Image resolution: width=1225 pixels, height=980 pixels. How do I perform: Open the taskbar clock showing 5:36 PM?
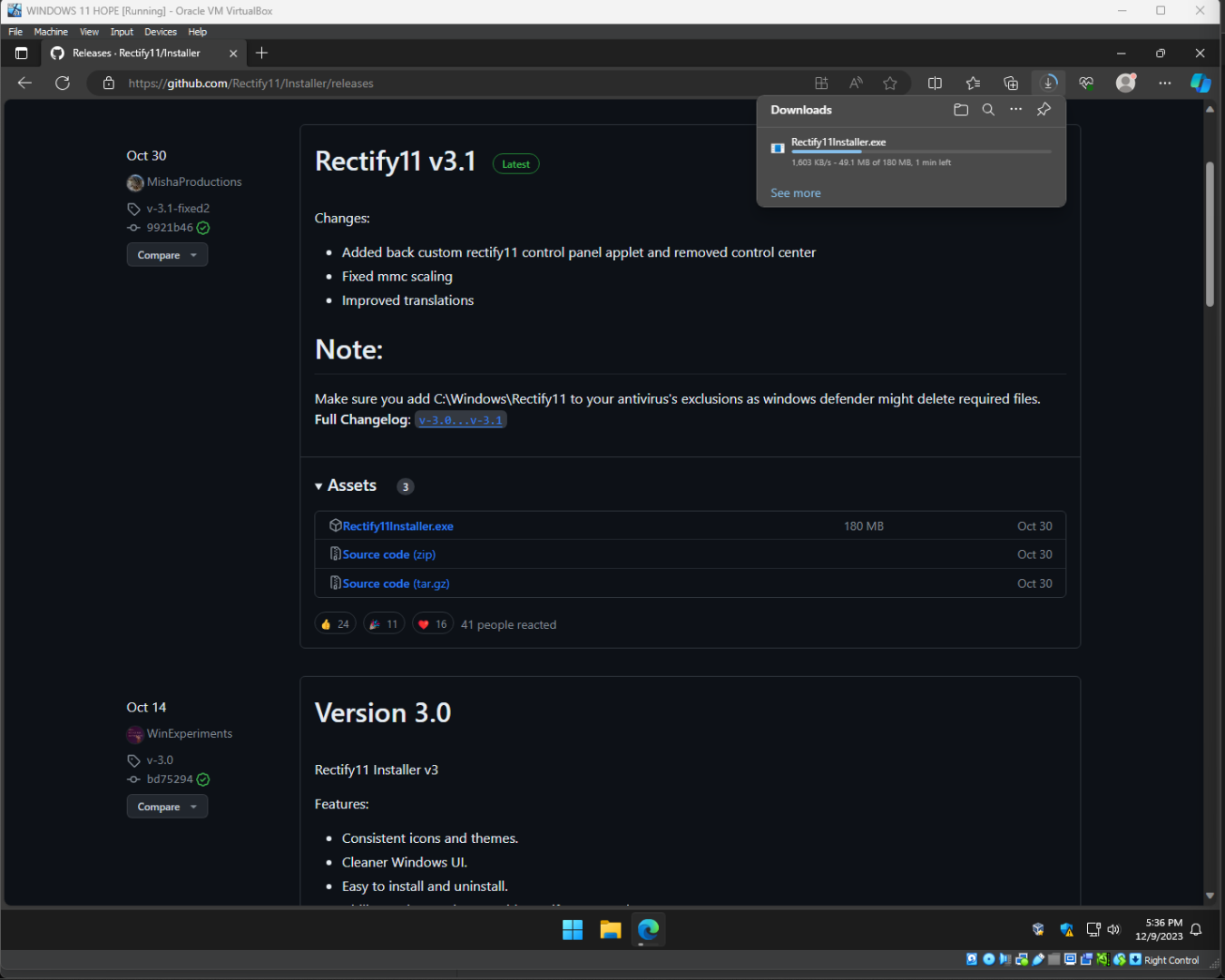(x=1159, y=929)
